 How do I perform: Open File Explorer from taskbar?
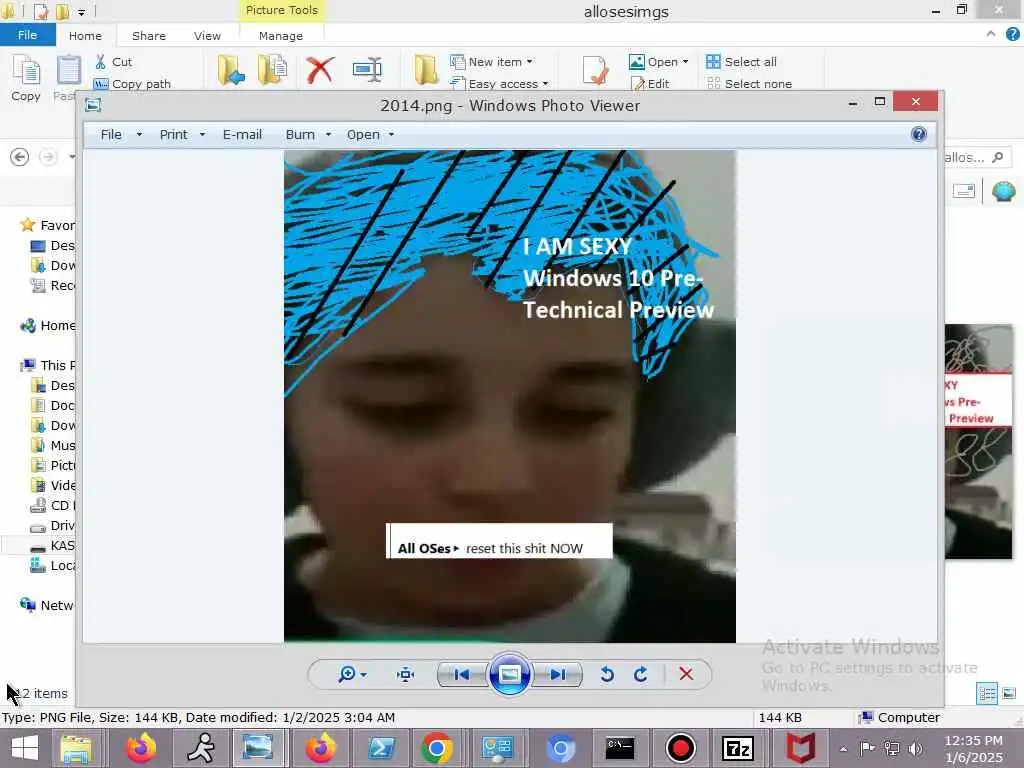click(76, 748)
